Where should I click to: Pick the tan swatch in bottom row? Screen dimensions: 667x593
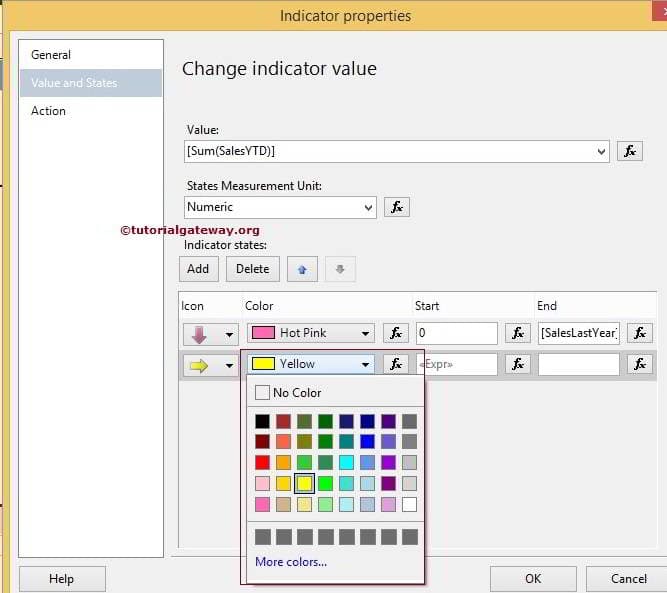click(x=283, y=505)
